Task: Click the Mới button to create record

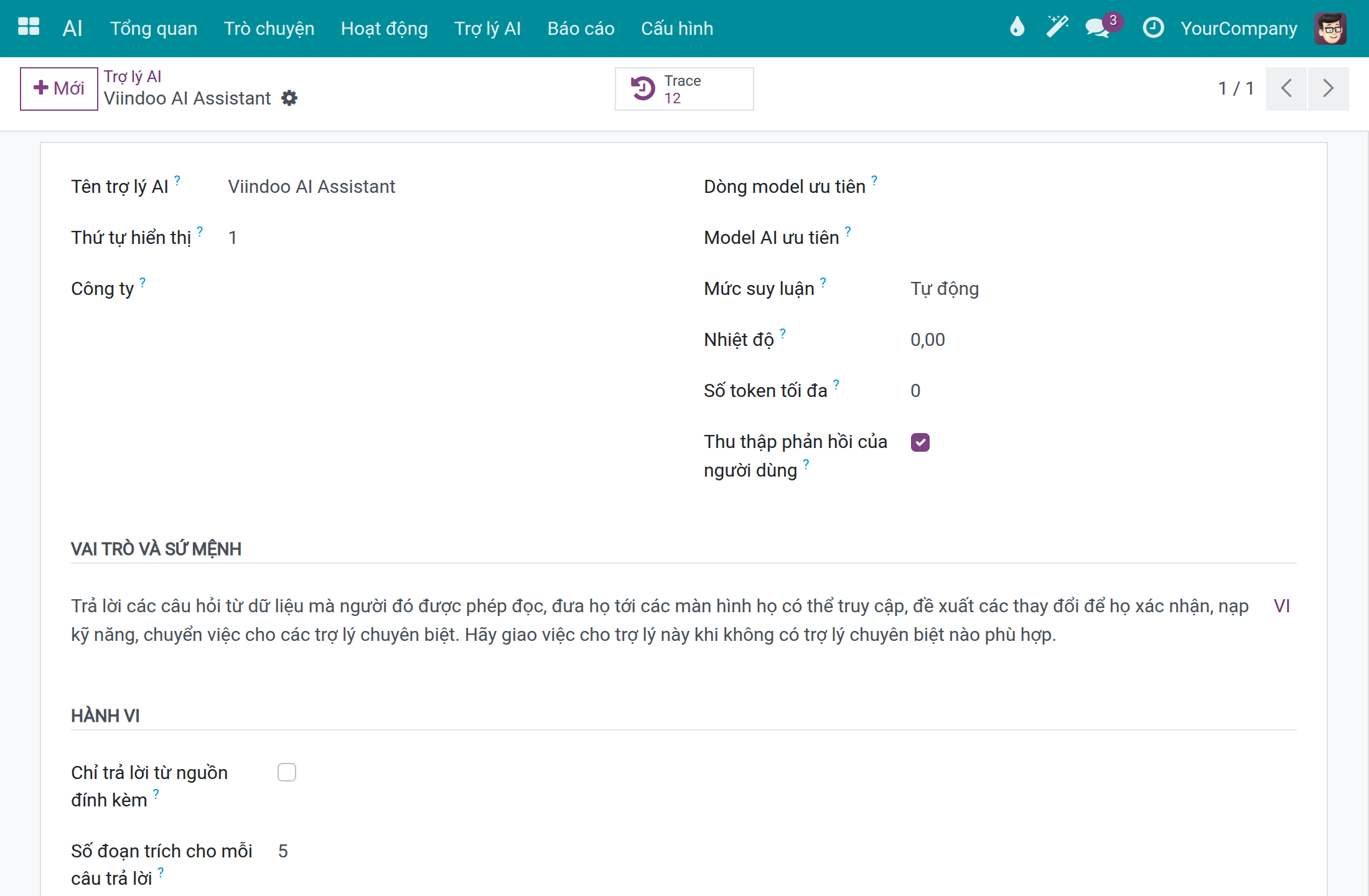Action: pyautogui.click(x=59, y=88)
